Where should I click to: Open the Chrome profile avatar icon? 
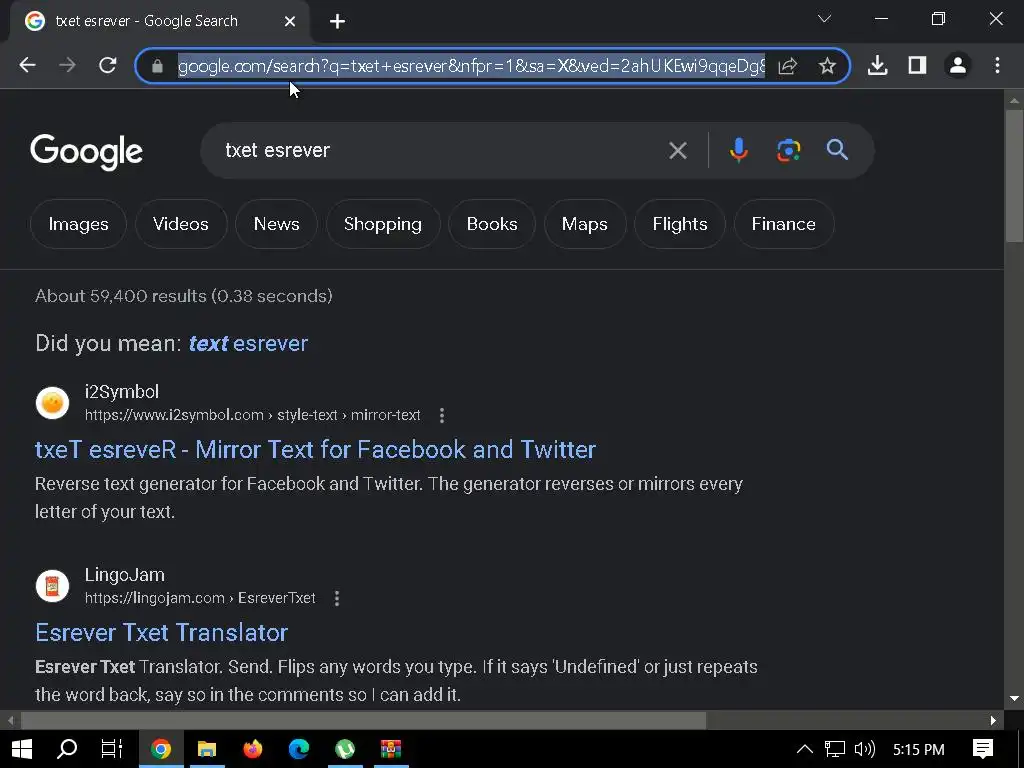957,65
